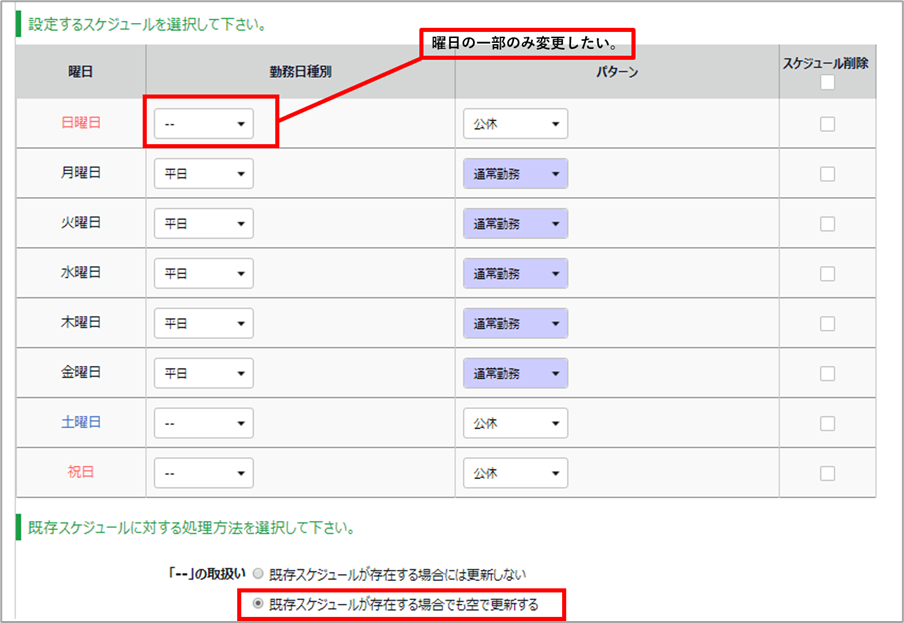Click the 勤務日種別 column header
904x623 pixels.
pyautogui.click(x=300, y=72)
